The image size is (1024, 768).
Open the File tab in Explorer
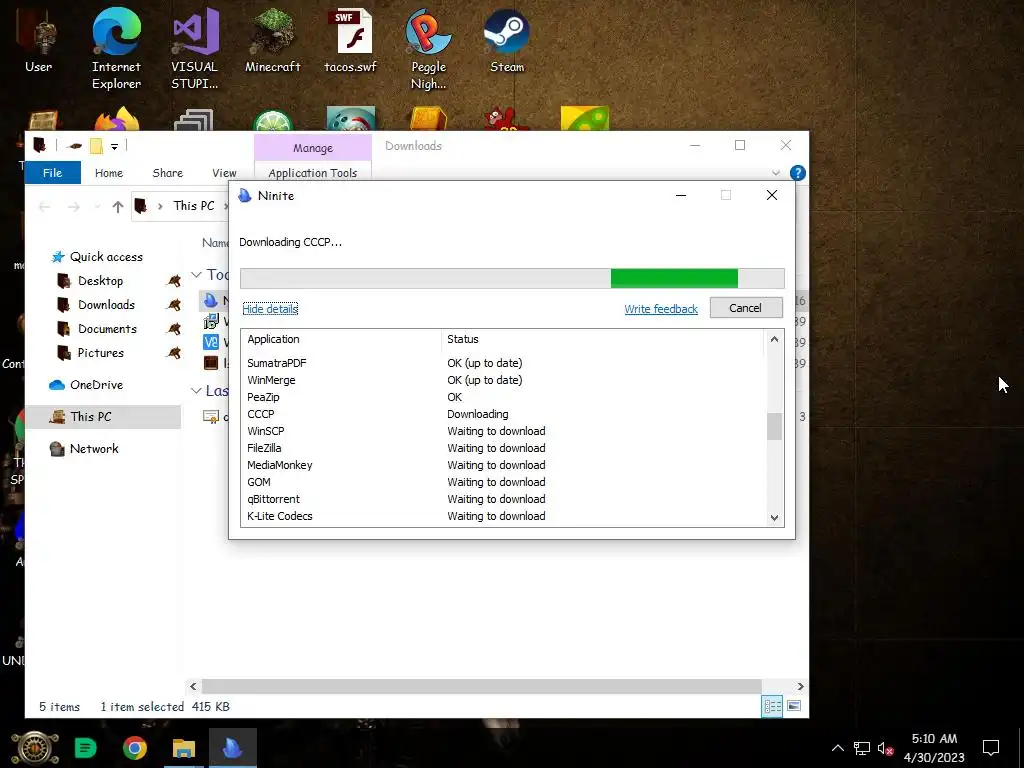52,172
